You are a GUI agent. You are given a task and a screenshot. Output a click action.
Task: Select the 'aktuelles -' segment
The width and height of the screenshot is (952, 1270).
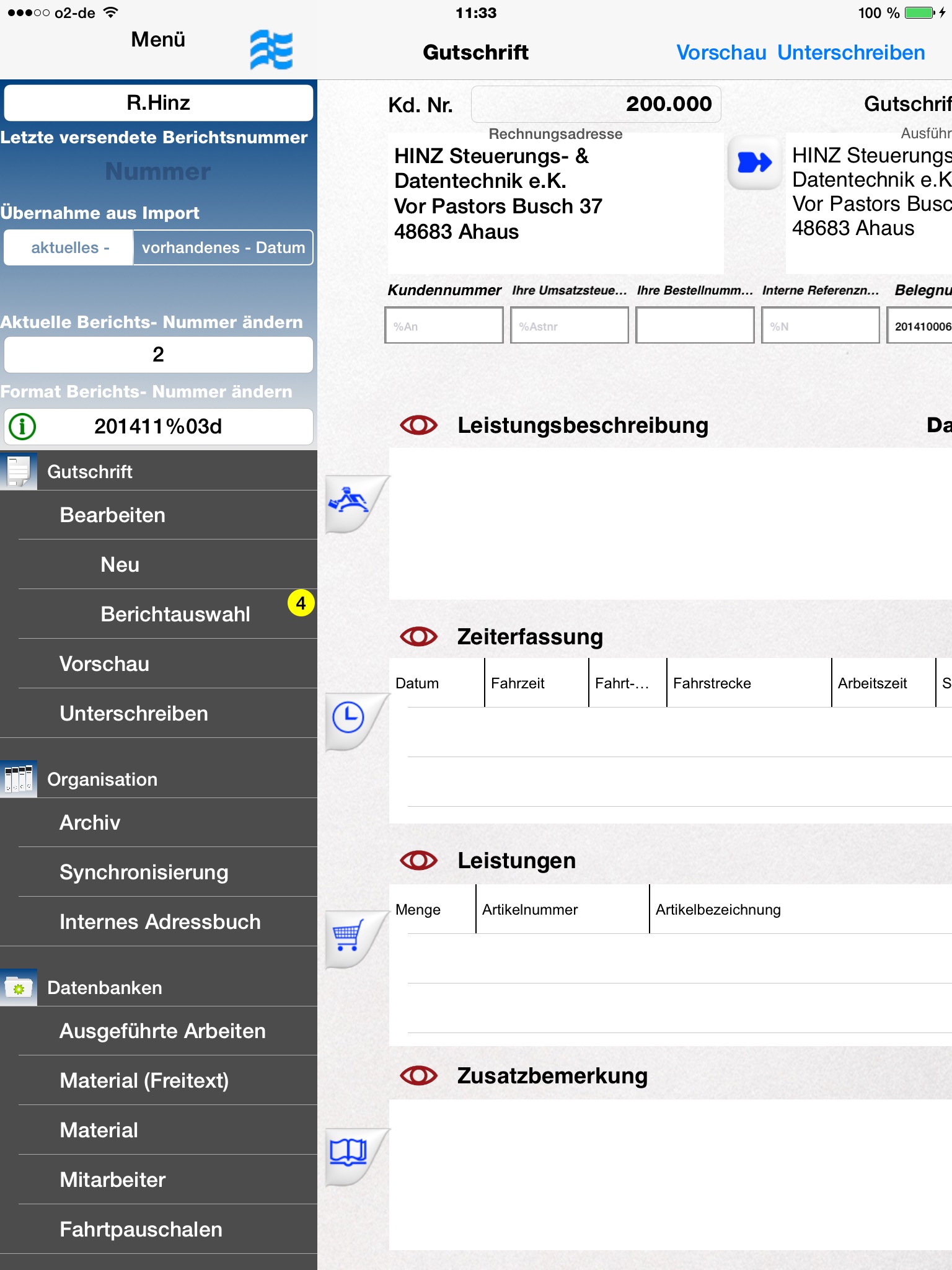(69, 247)
